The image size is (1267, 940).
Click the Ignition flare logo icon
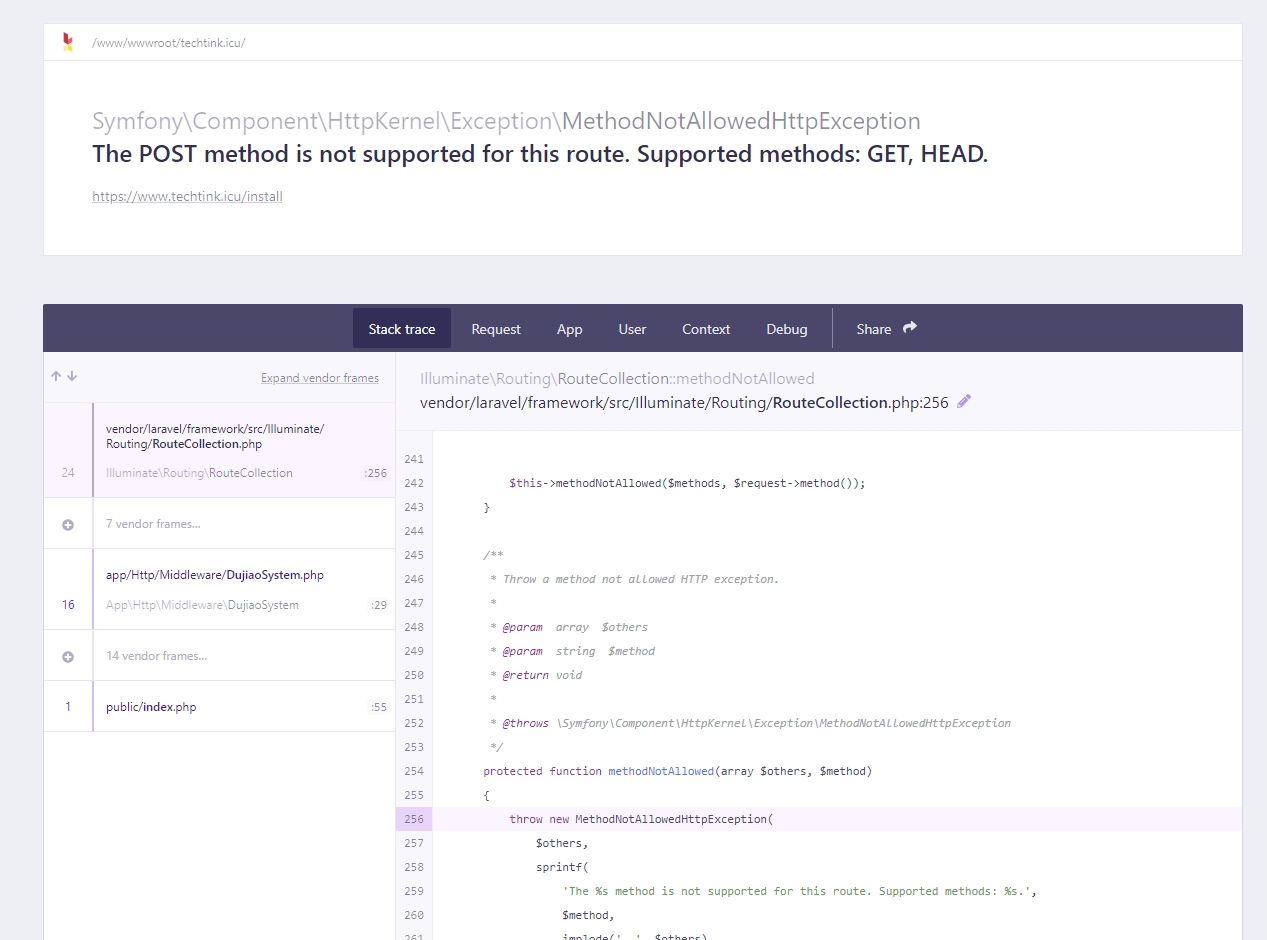click(x=68, y=42)
